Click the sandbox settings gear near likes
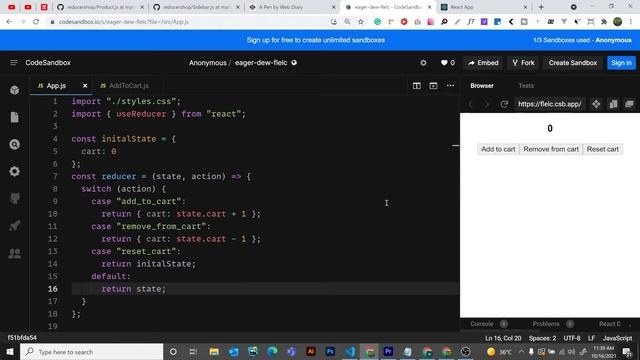The image size is (640, 360). (423, 63)
